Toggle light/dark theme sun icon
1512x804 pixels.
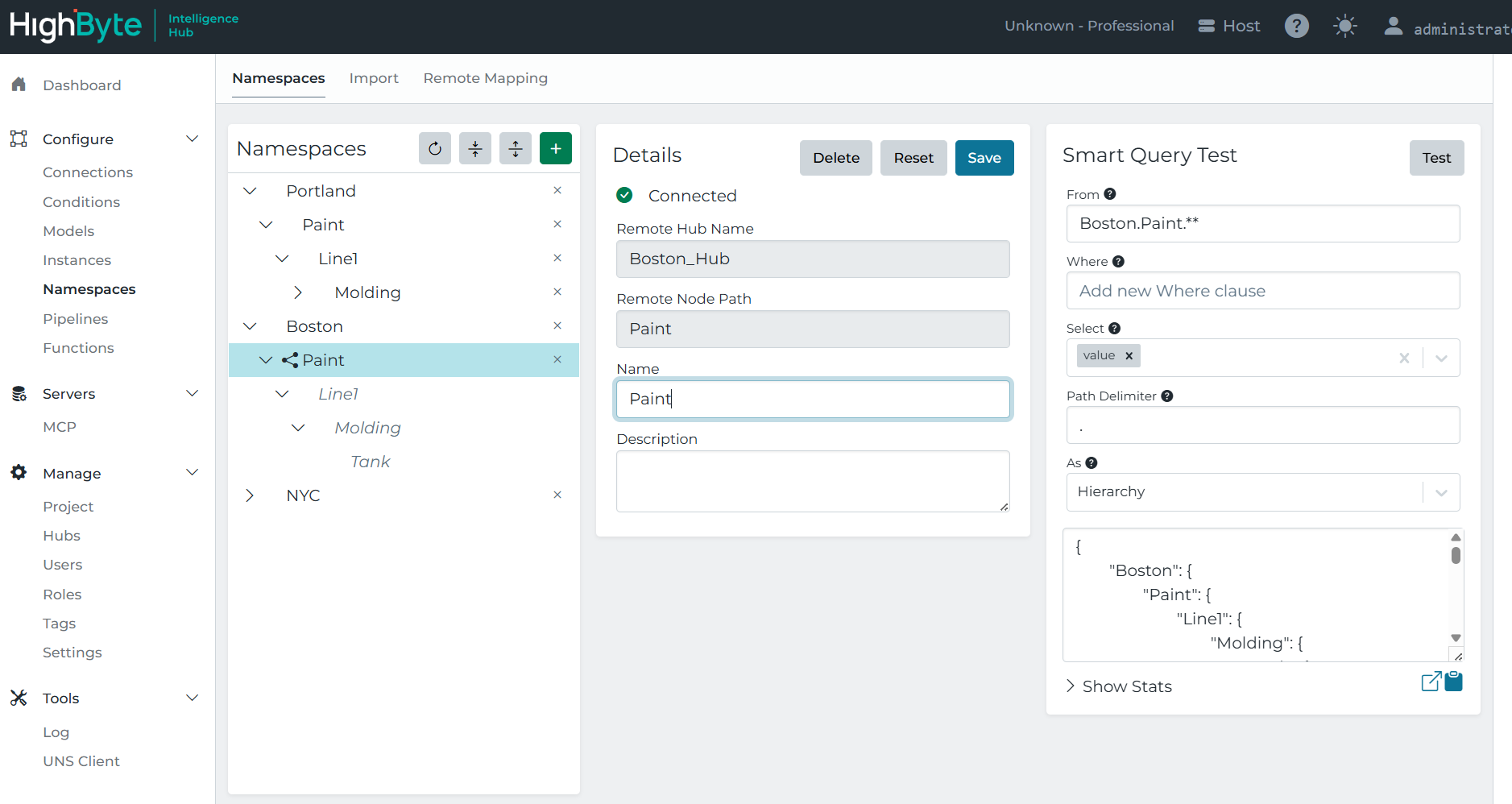coord(1344,26)
